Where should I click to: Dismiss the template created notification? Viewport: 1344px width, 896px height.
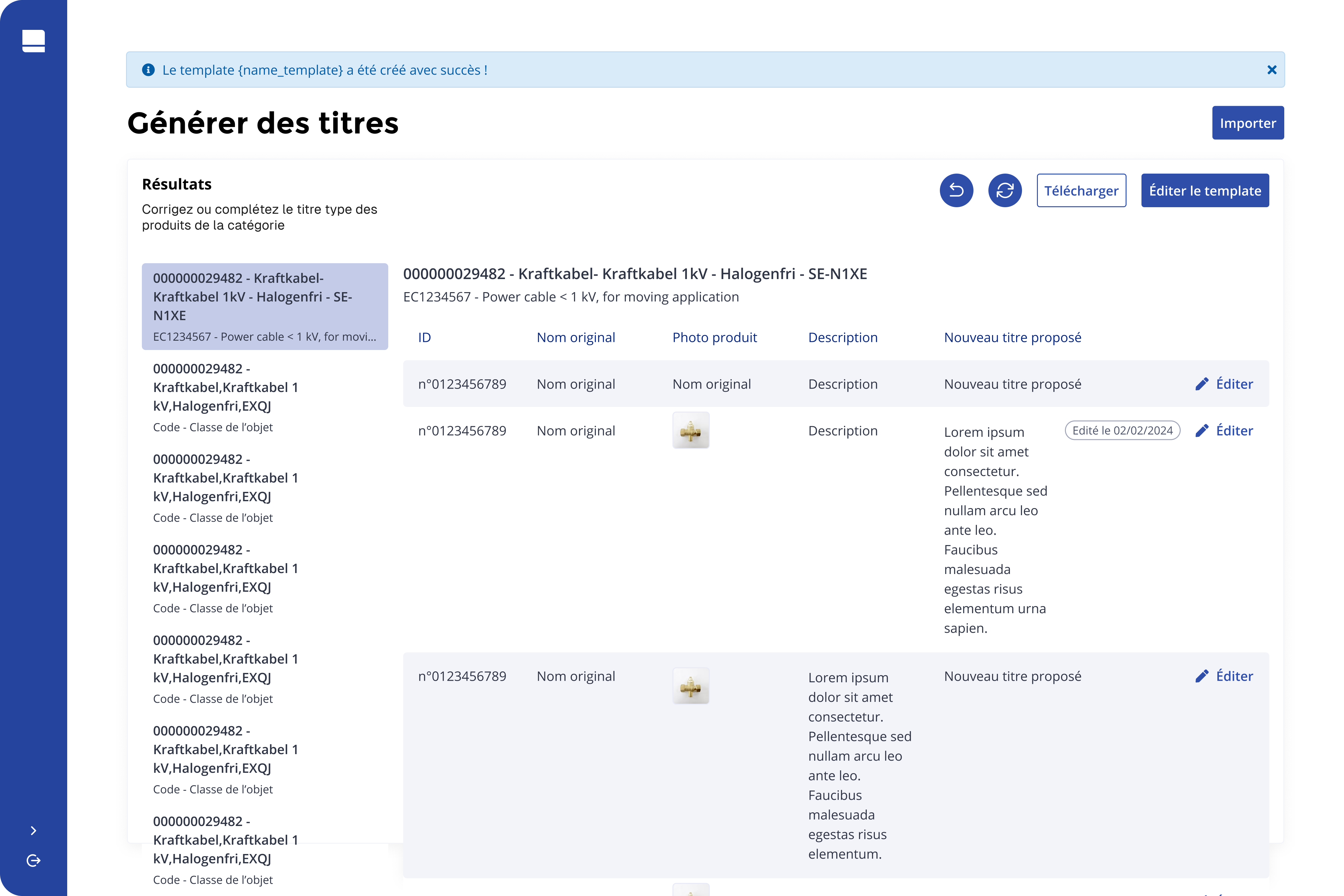[1272, 70]
